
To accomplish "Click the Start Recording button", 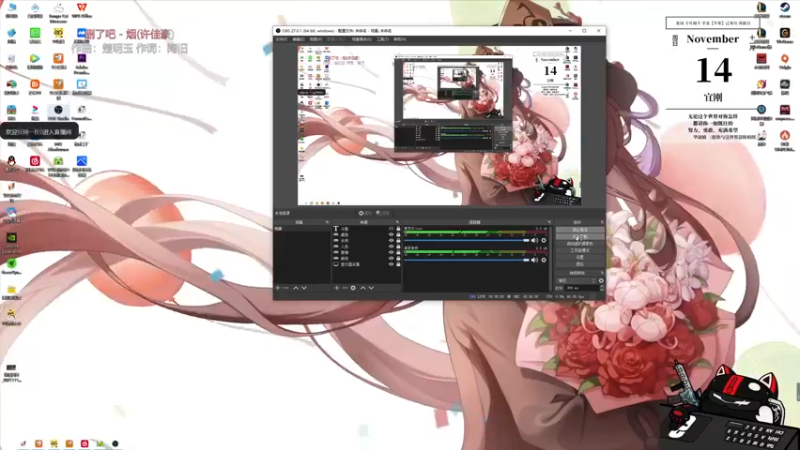I will pyautogui.click(x=579, y=237).
